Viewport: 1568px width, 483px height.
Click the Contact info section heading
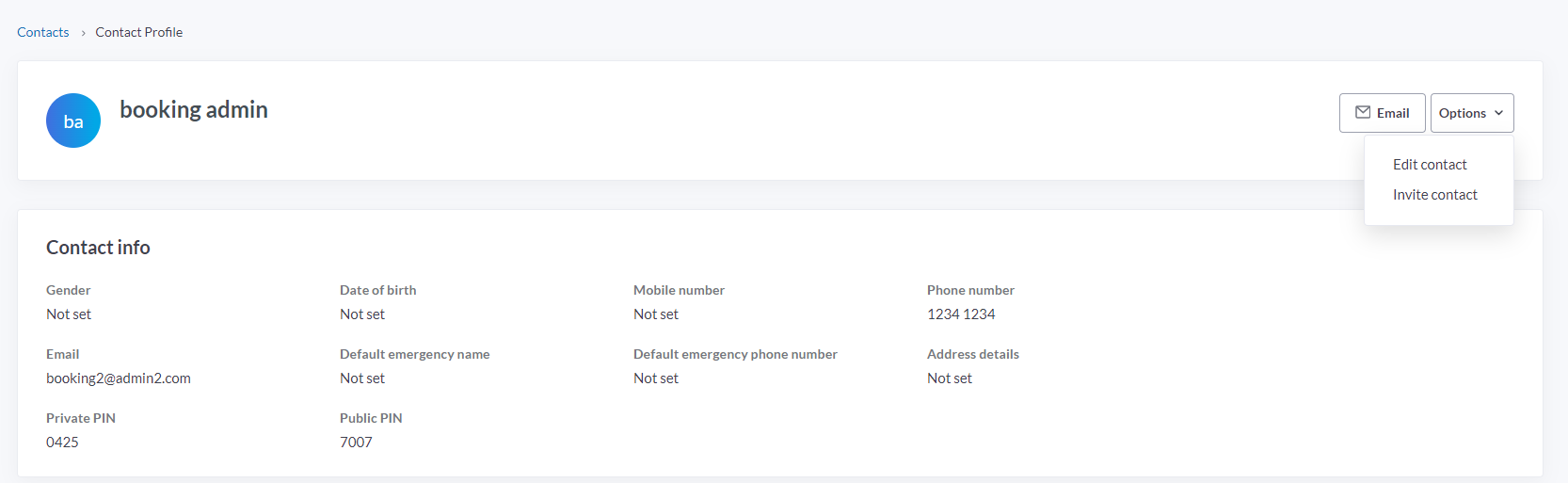click(x=98, y=248)
